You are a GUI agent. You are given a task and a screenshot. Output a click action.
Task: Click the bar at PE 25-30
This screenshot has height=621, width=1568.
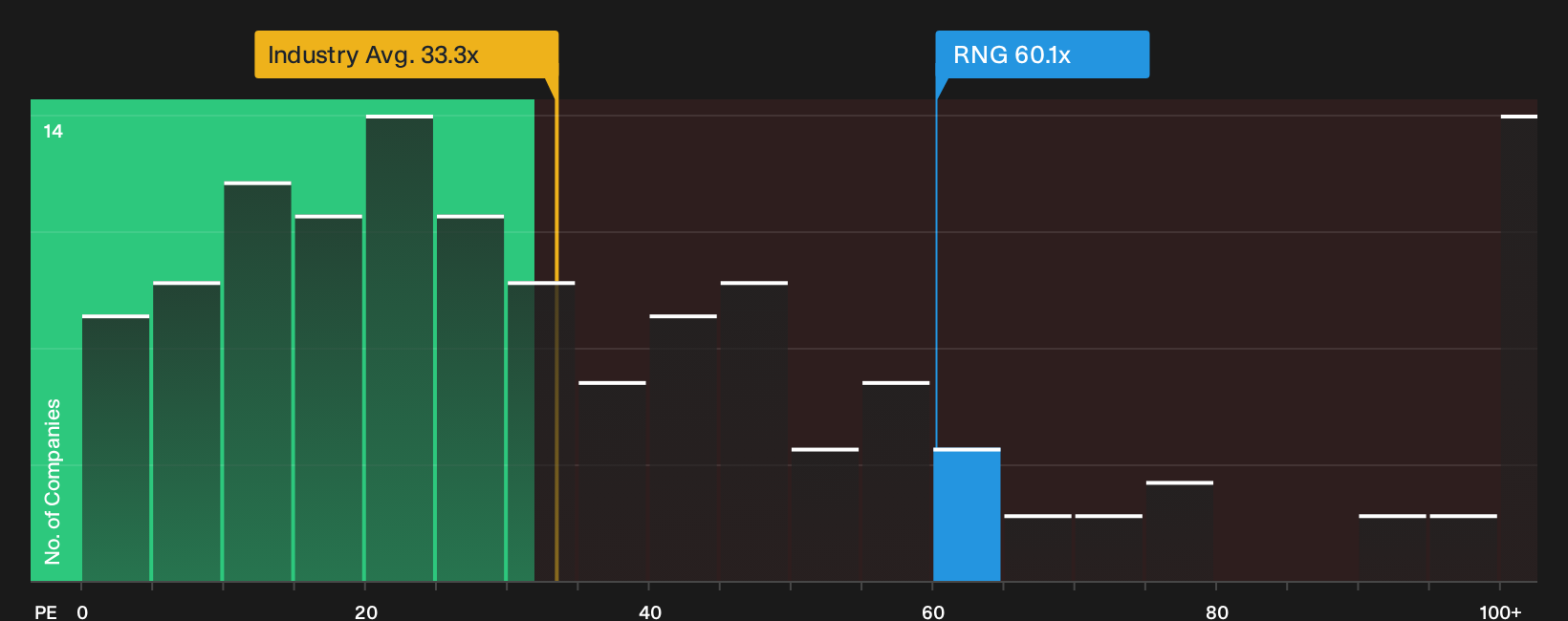click(470, 398)
